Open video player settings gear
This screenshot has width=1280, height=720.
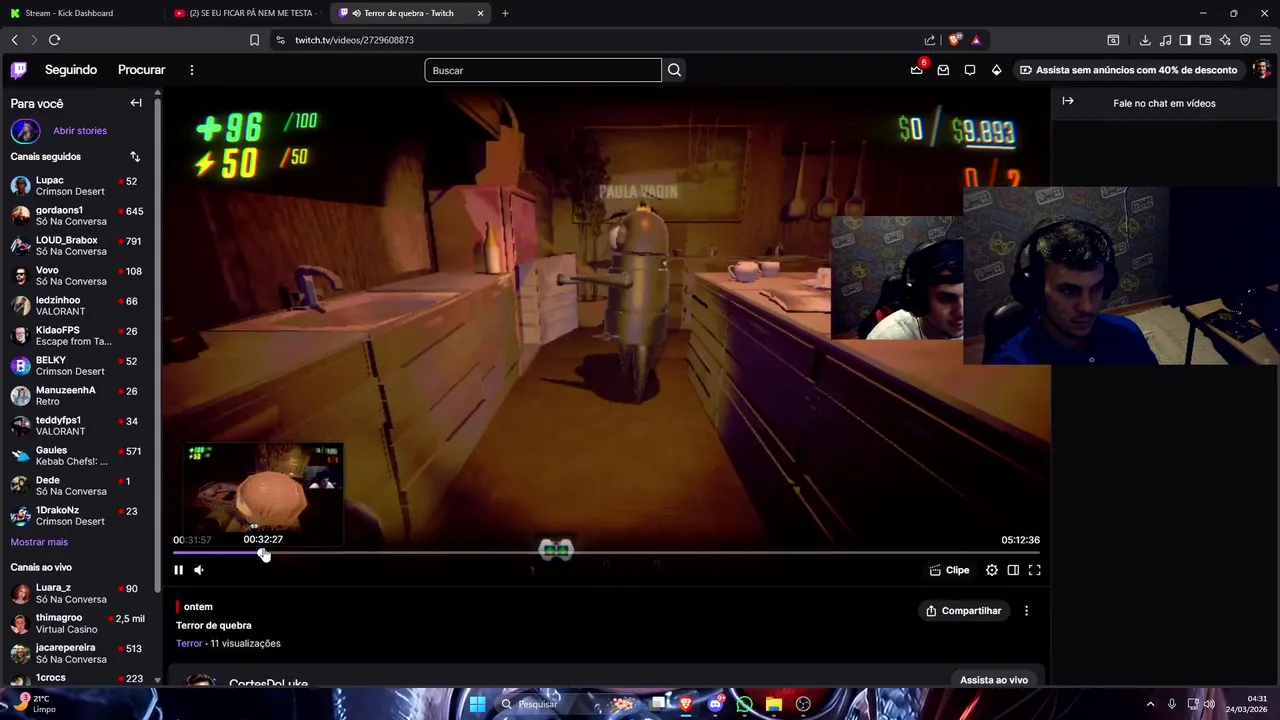992,570
